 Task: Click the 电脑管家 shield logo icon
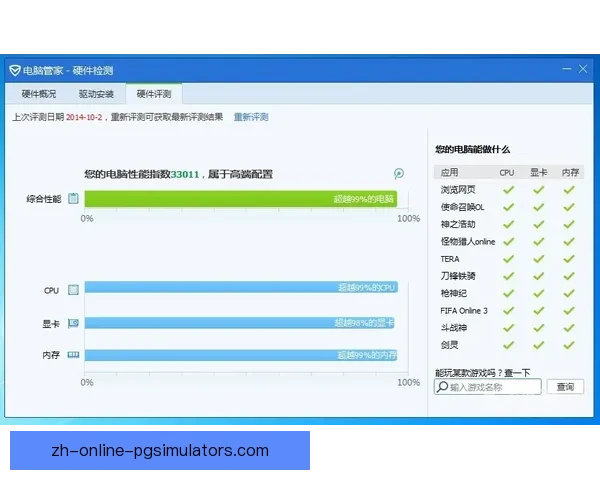[15, 70]
